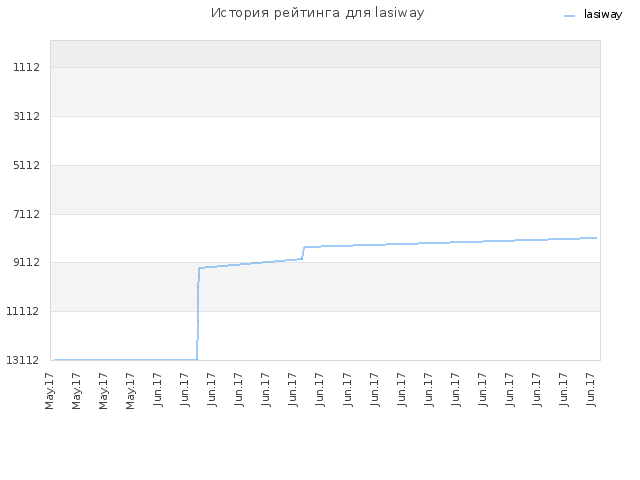Click the 9112 y-axis label

27,262
